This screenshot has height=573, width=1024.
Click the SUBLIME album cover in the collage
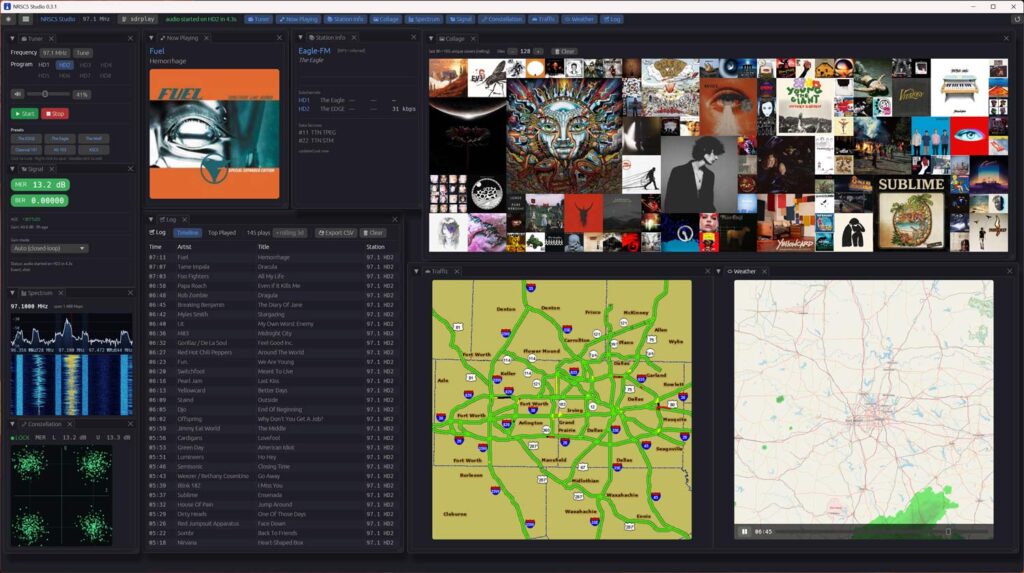911,214
